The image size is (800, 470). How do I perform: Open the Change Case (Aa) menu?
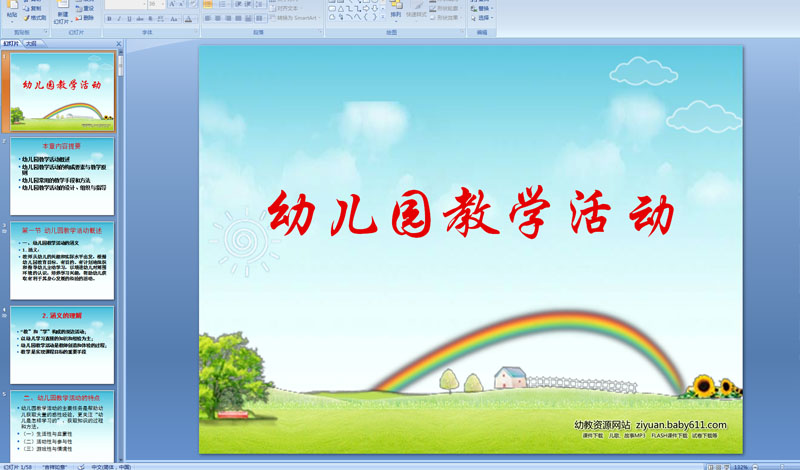[174, 19]
